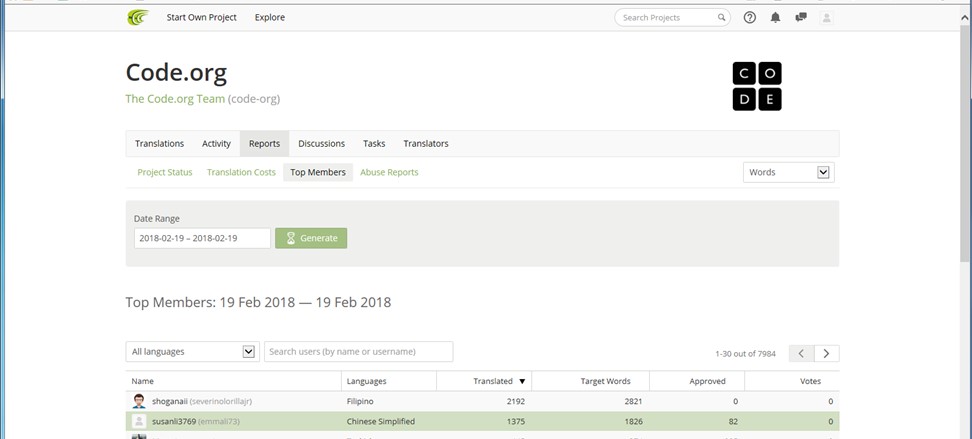Go to next page arrow
Screen dimensions: 972x439
click(827, 353)
